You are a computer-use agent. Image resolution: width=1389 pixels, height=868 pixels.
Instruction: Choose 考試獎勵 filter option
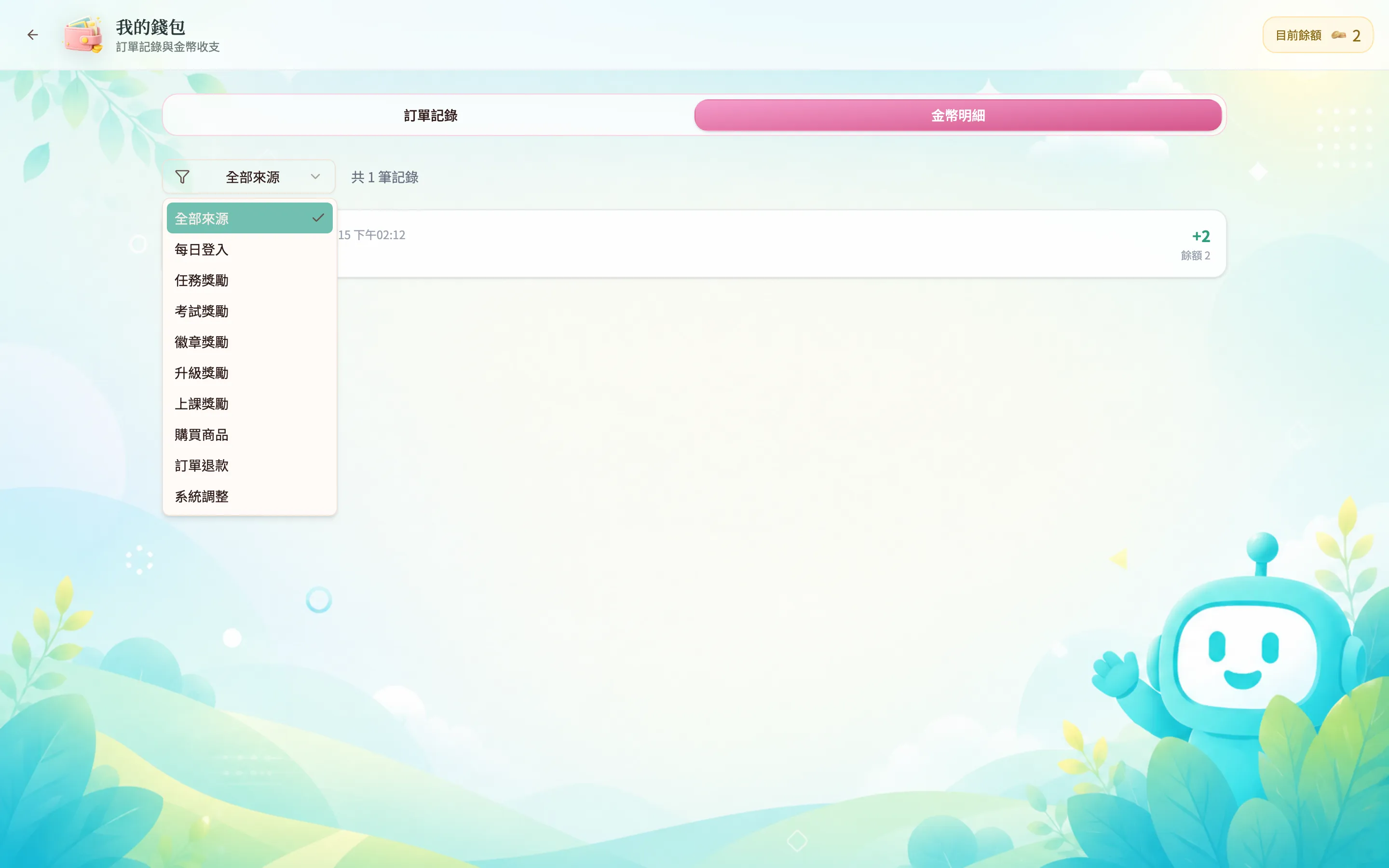(250, 311)
